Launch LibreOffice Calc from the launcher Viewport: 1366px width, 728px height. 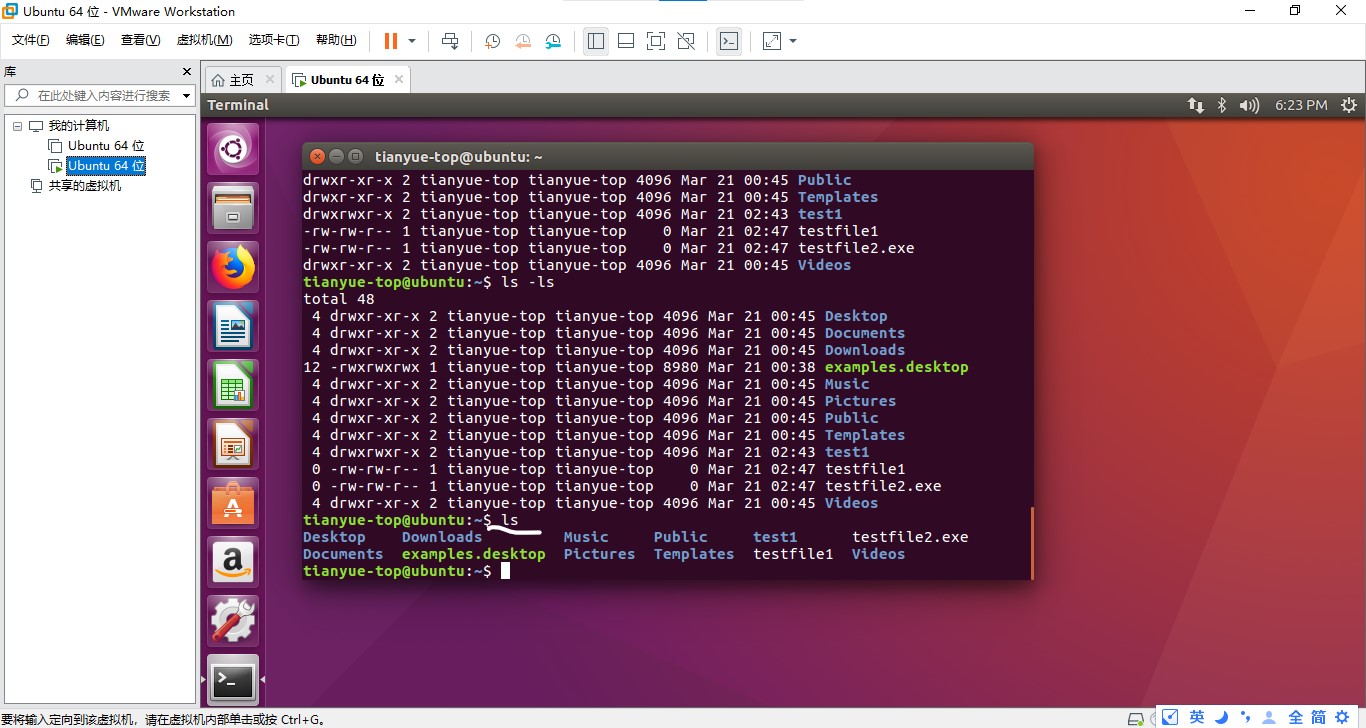click(x=233, y=385)
